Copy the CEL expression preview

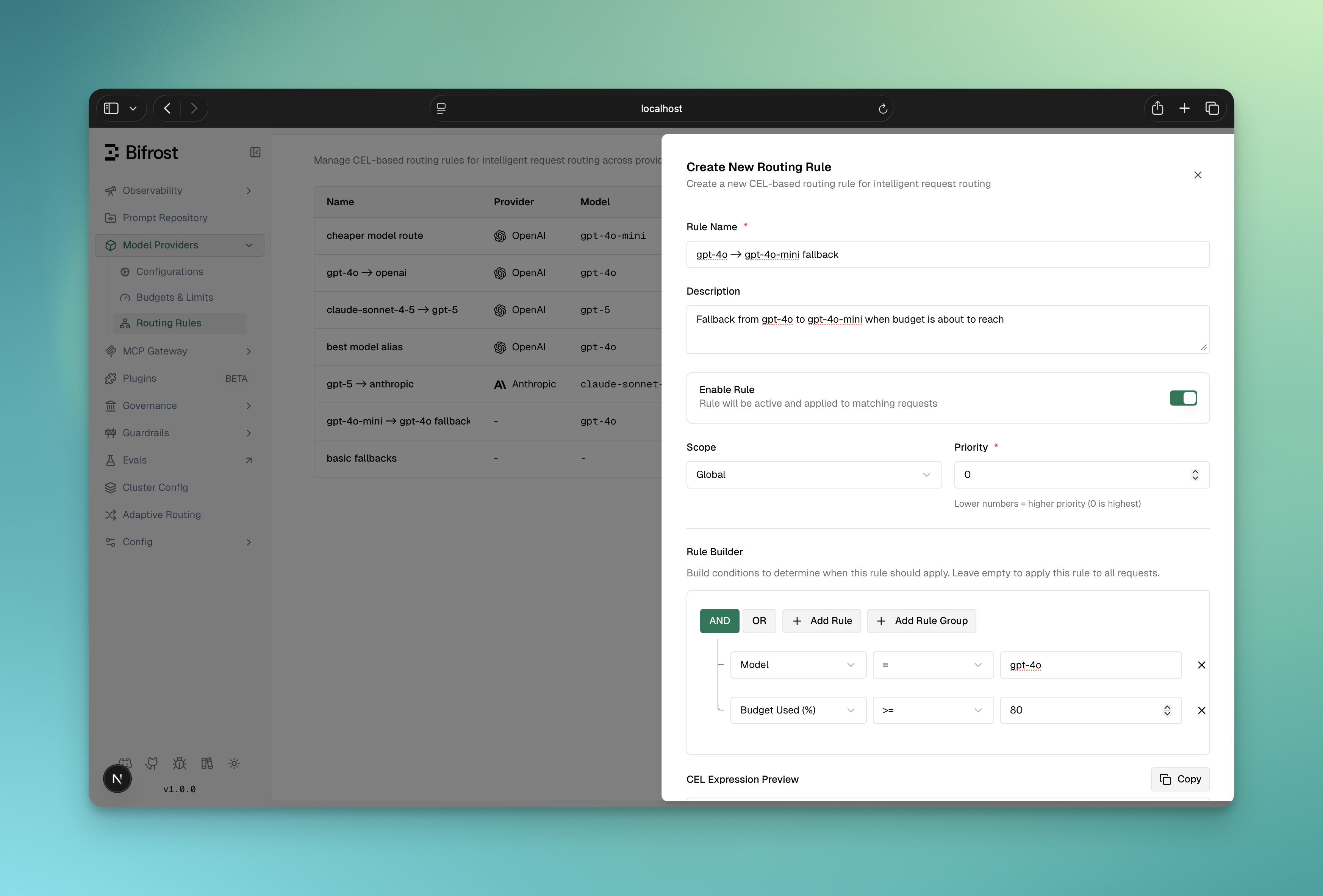(x=1179, y=779)
